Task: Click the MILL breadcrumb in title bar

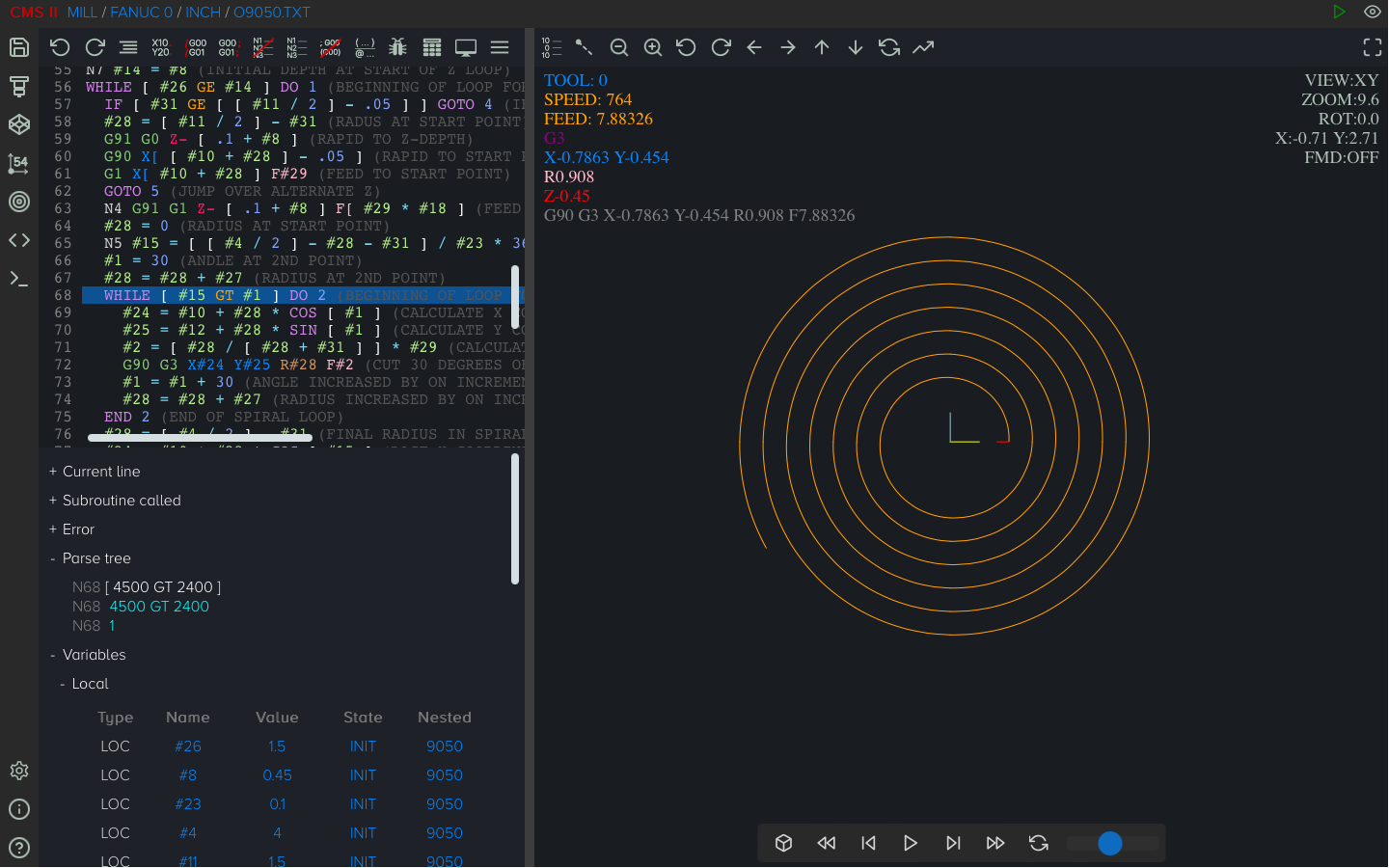Action: (82, 13)
